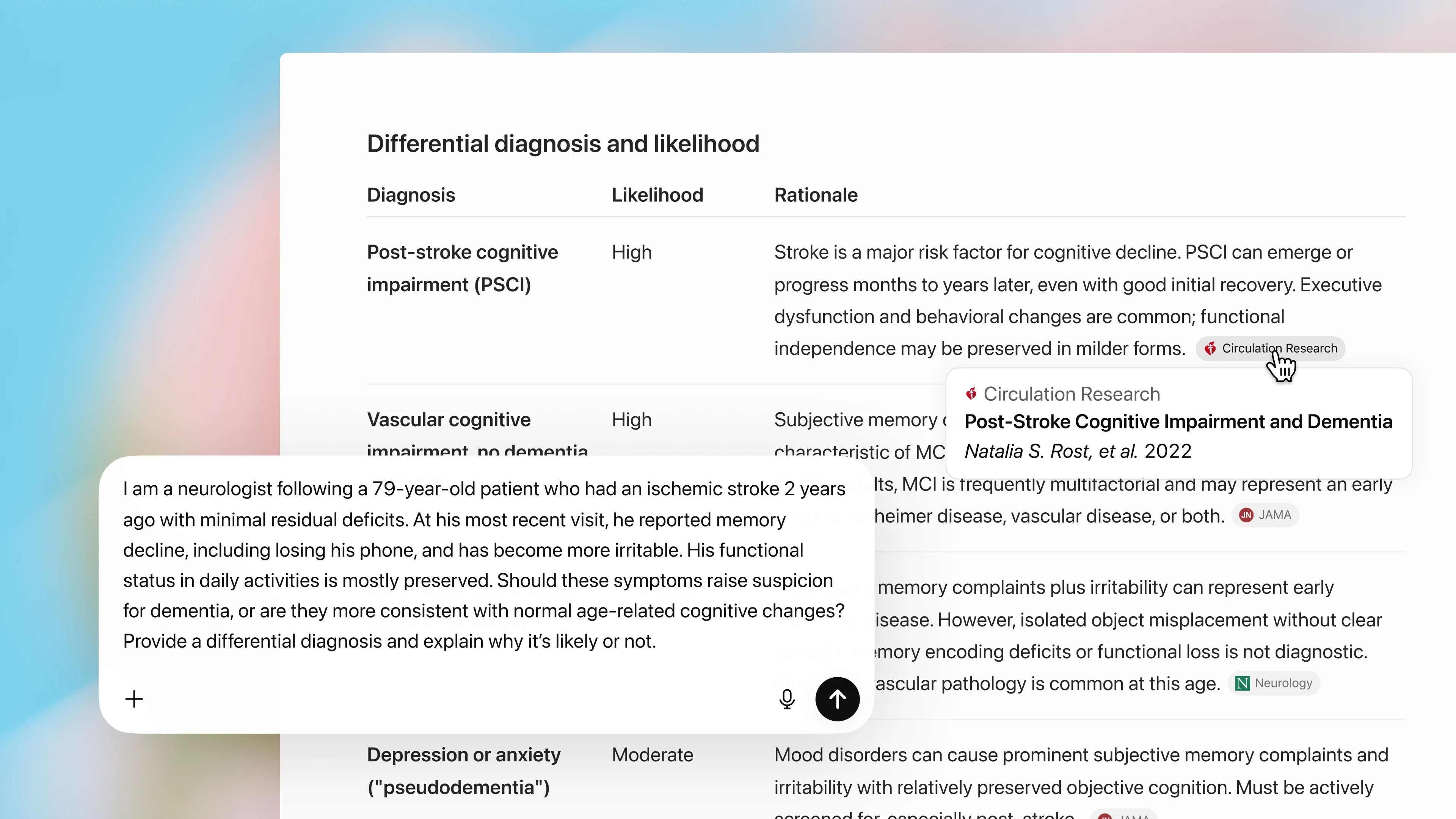Image resolution: width=1456 pixels, height=819 pixels.
Task: Toggle the Neurology source chip
Action: [1274, 683]
